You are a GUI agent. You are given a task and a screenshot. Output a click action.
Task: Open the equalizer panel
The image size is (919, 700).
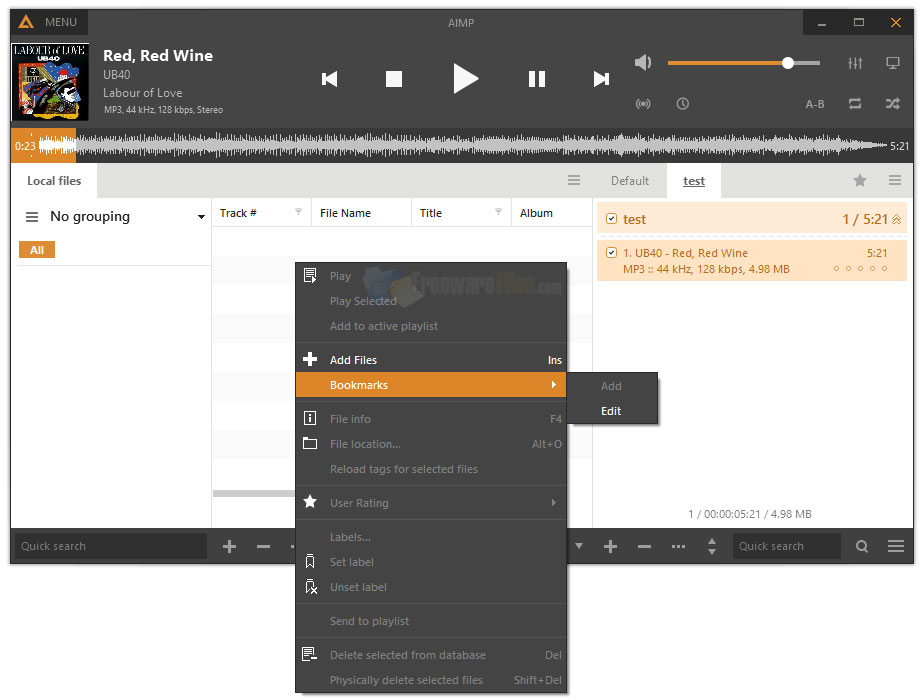coord(855,62)
